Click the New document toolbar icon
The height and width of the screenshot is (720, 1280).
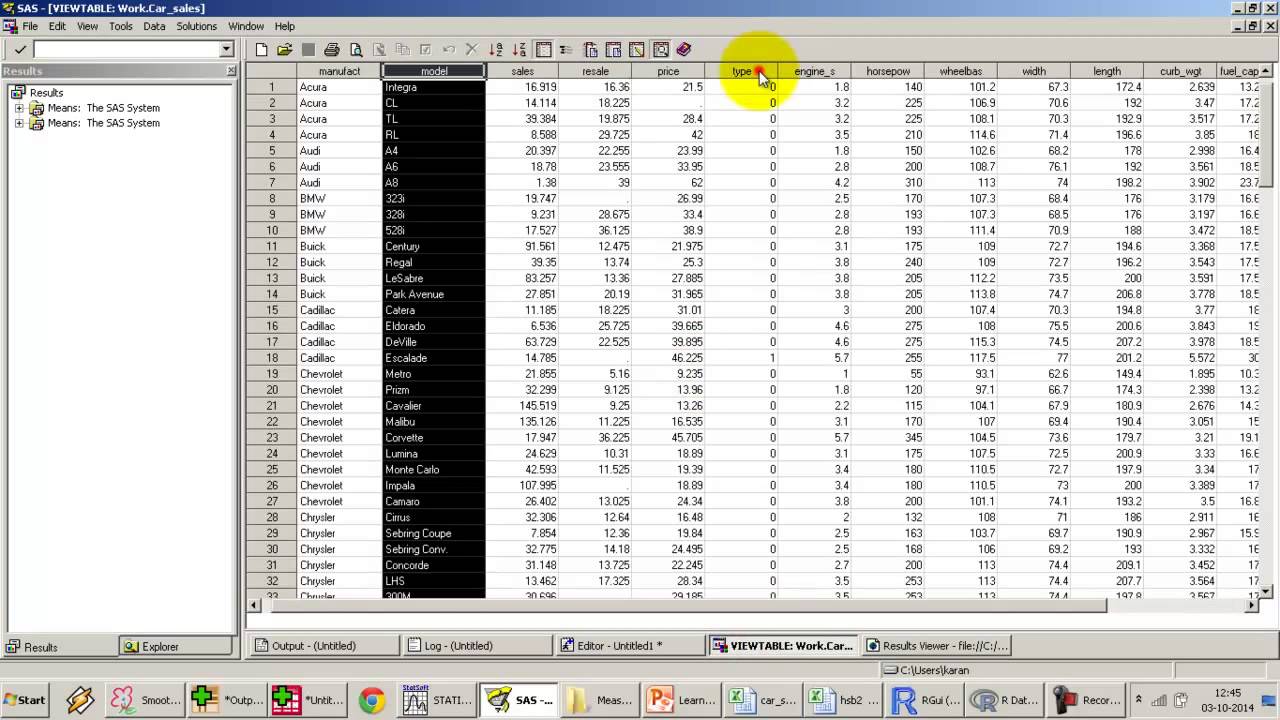(x=262, y=49)
